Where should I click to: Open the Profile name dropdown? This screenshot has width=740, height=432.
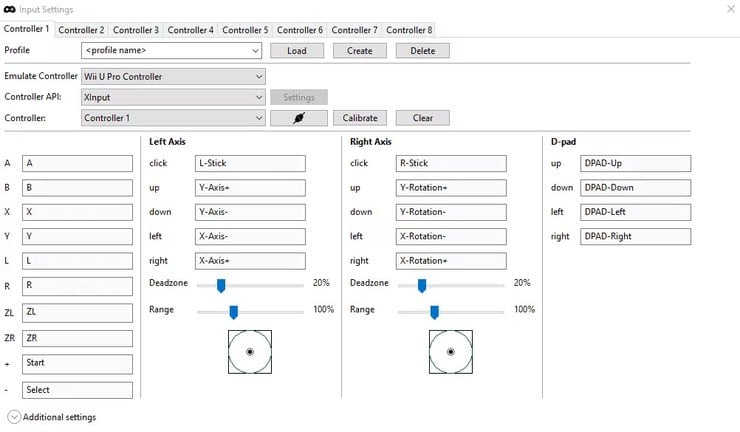click(x=171, y=51)
